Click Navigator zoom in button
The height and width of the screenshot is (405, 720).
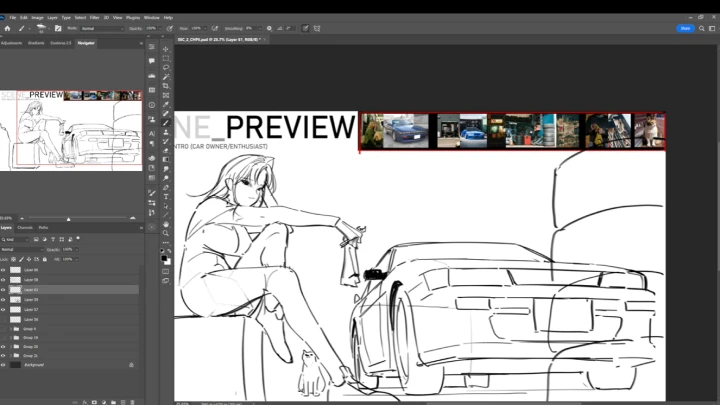[133, 218]
